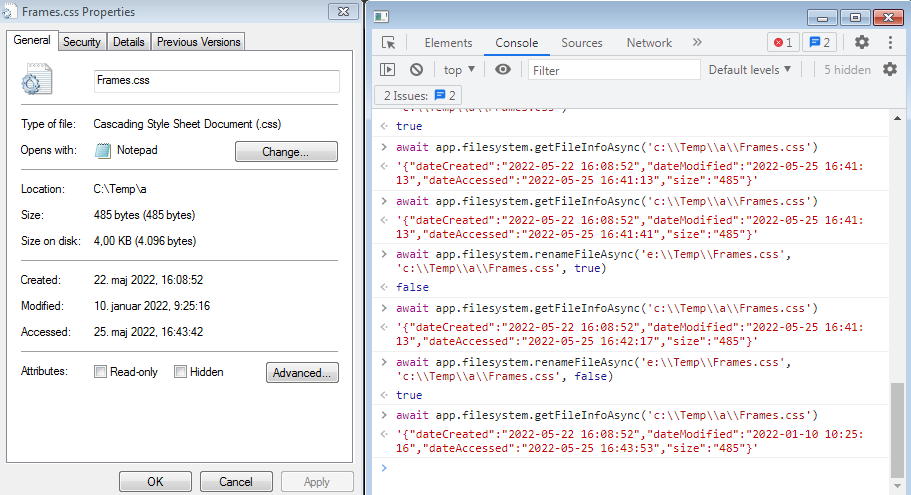Screen dimensions: 911x495
Task: Open the top JavaScript context dropdown
Action: click(459, 70)
